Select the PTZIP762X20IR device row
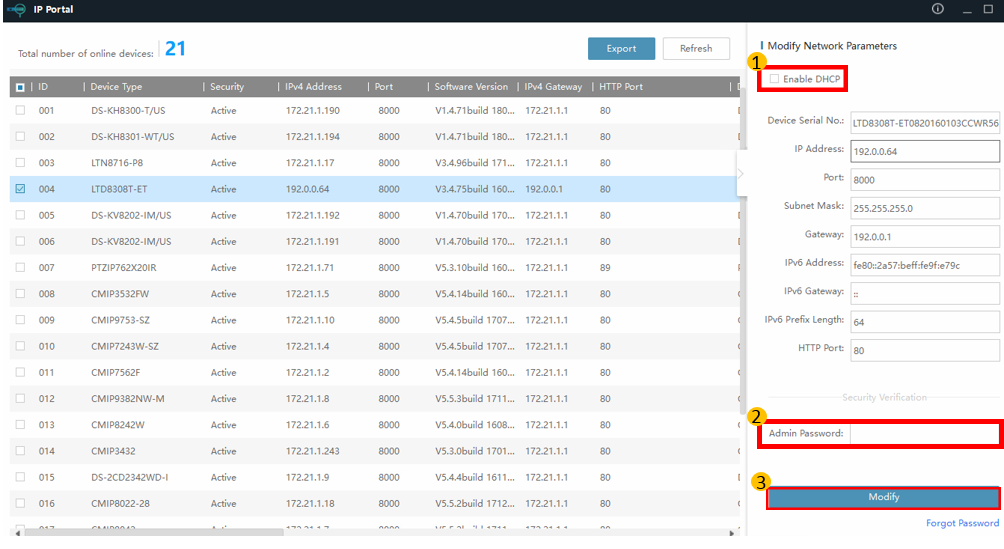1004x549 pixels. [375, 267]
